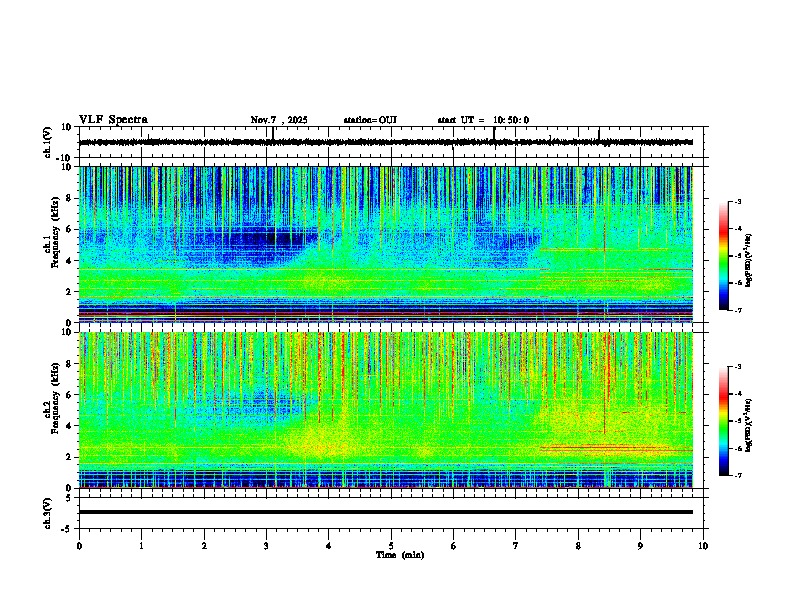This screenshot has width=792, height=612.
Task: Click the "ch.1(V)" waveform axis label
Action: coord(48,142)
